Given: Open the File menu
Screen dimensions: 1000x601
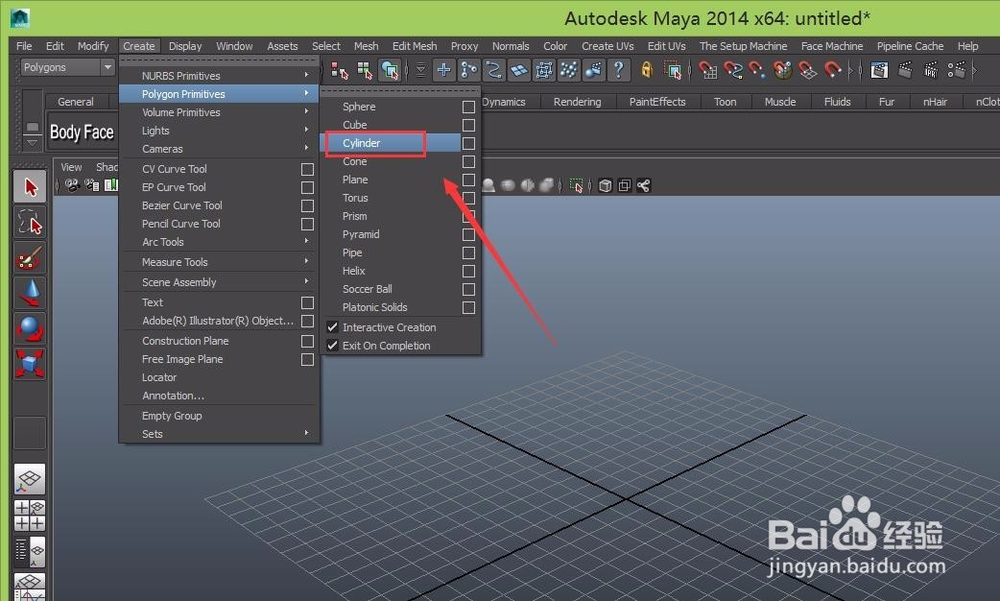Looking at the screenshot, I should (x=24, y=46).
